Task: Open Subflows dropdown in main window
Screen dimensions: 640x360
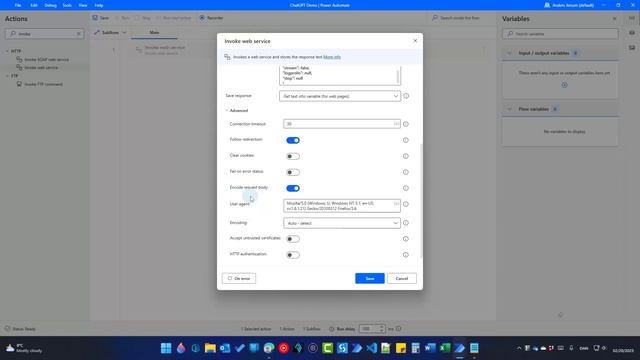Action: tap(111, 32)
